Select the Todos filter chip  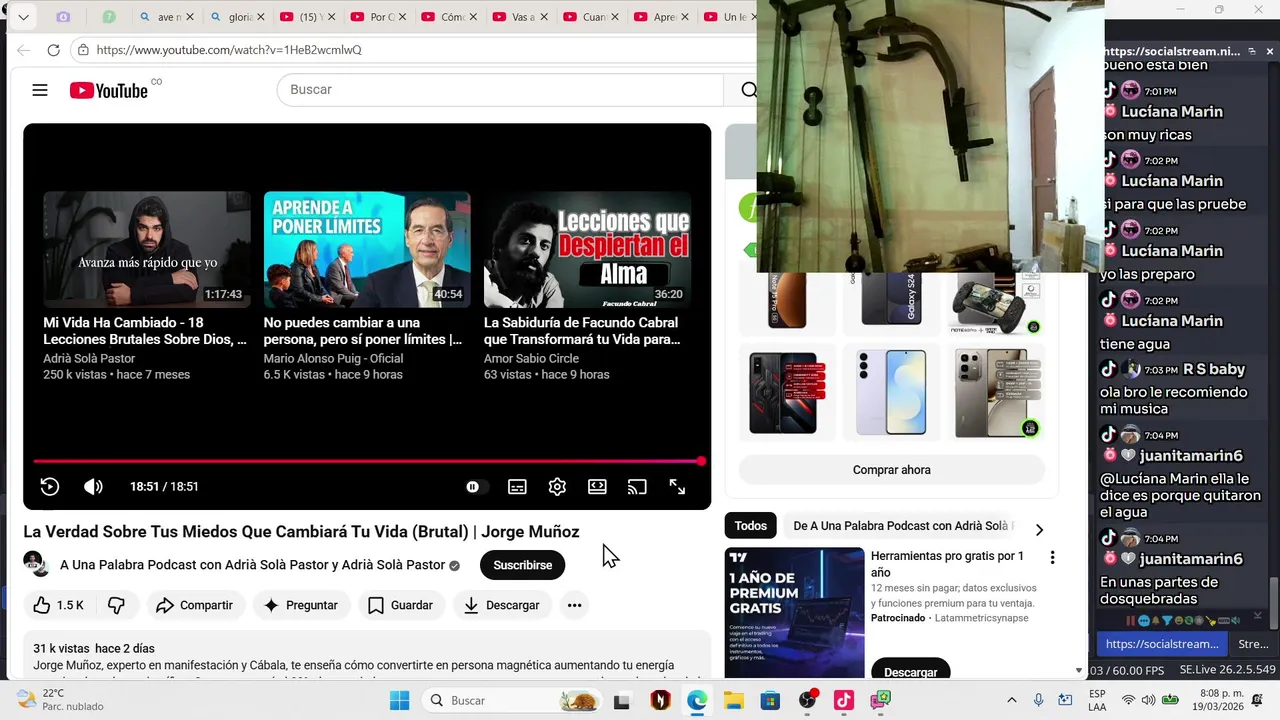click(751, 526)
